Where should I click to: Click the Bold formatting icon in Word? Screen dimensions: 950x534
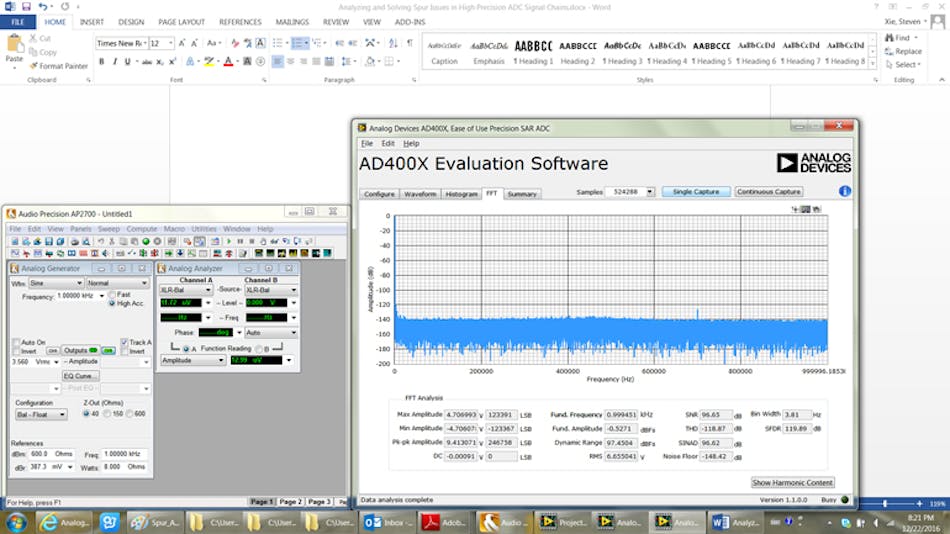click(101, 62)
